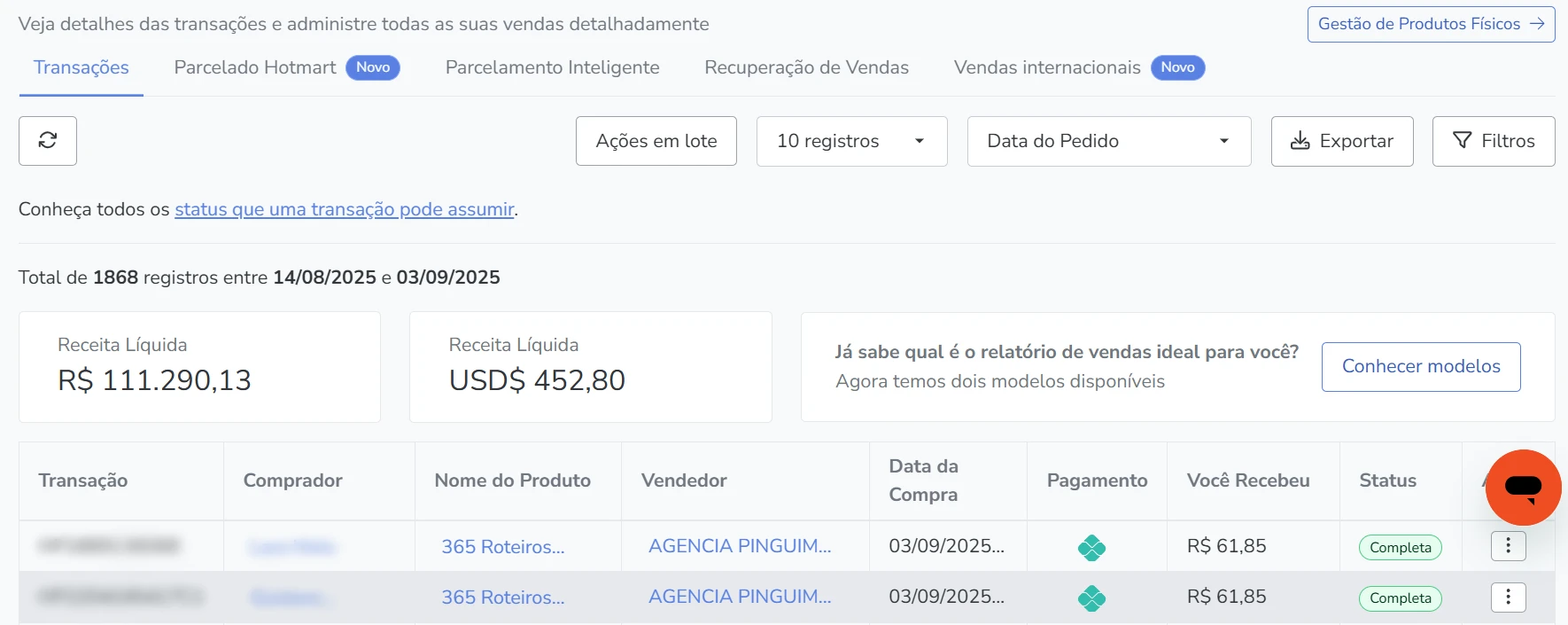Screen dimensions: 1568x625
Task: Switch to the Parcelado Hotmart tab
Action: tap(254, 67)
